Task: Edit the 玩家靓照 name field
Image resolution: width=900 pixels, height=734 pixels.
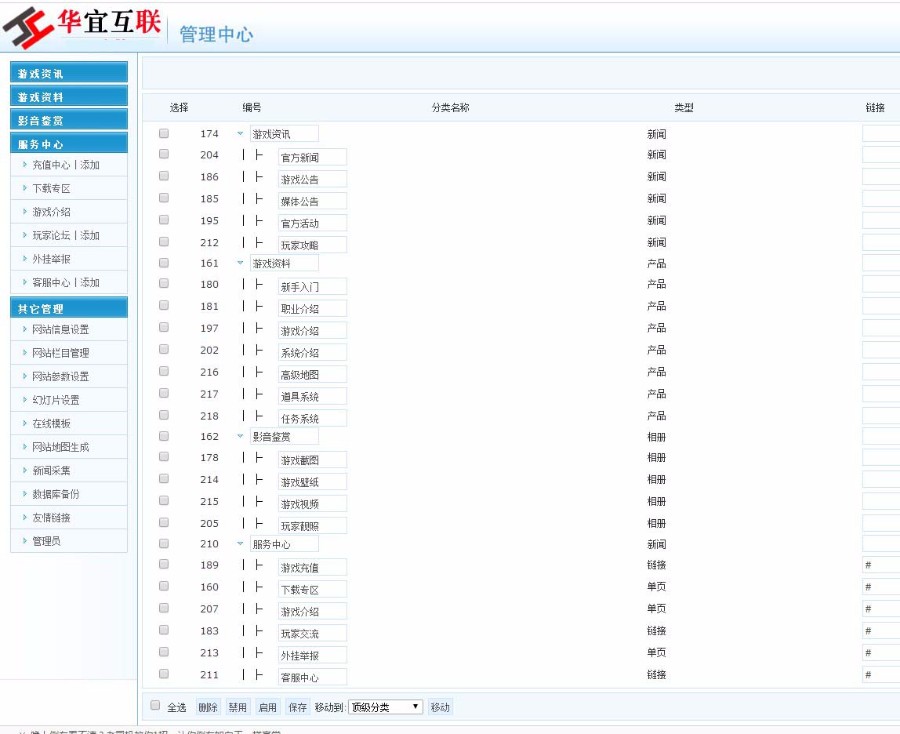Action: tap(312, 525)
